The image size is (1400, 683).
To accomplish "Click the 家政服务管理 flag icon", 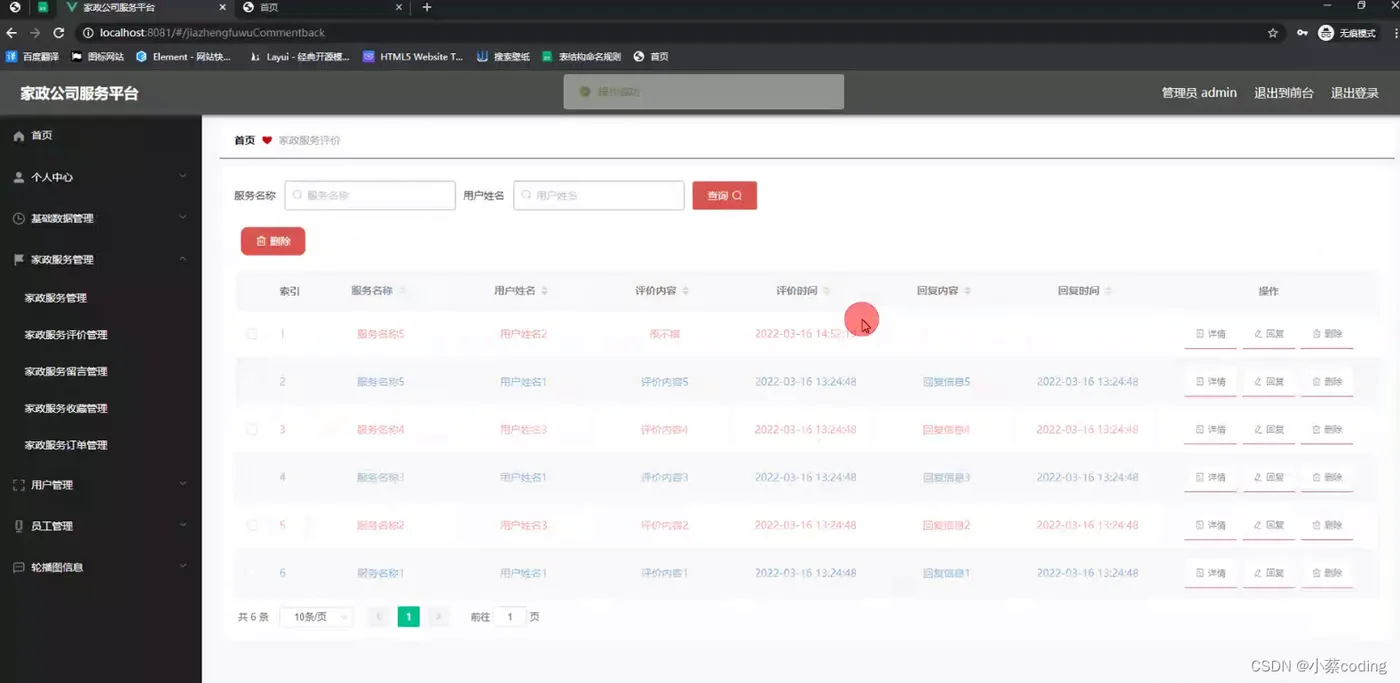I will (x=19, y=259).
